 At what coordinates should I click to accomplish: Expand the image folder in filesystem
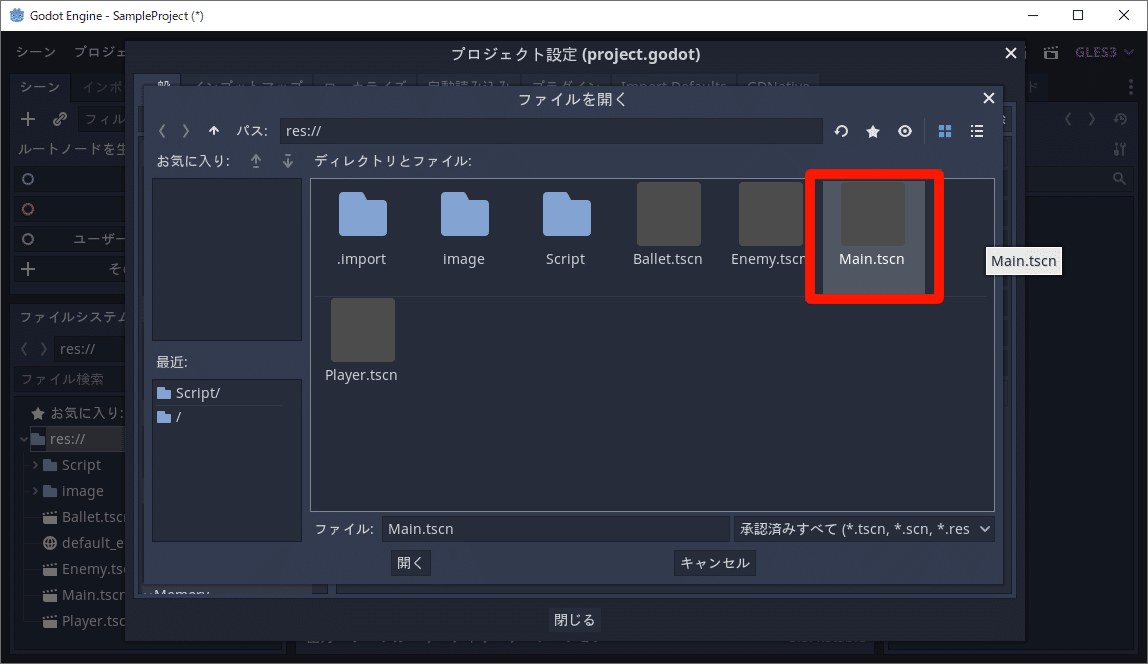tap(34, 491)
